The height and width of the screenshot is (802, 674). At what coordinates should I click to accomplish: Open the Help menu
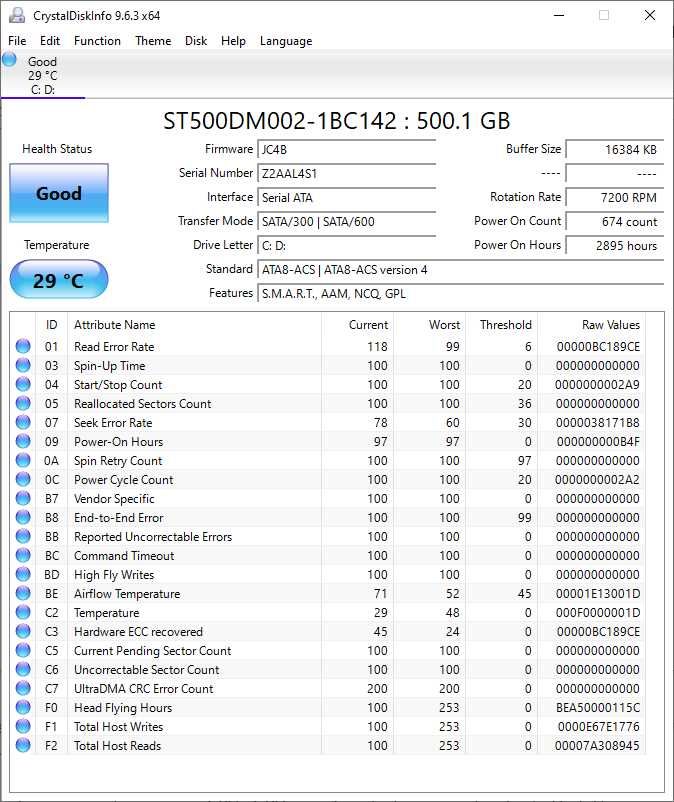point(233,41)
